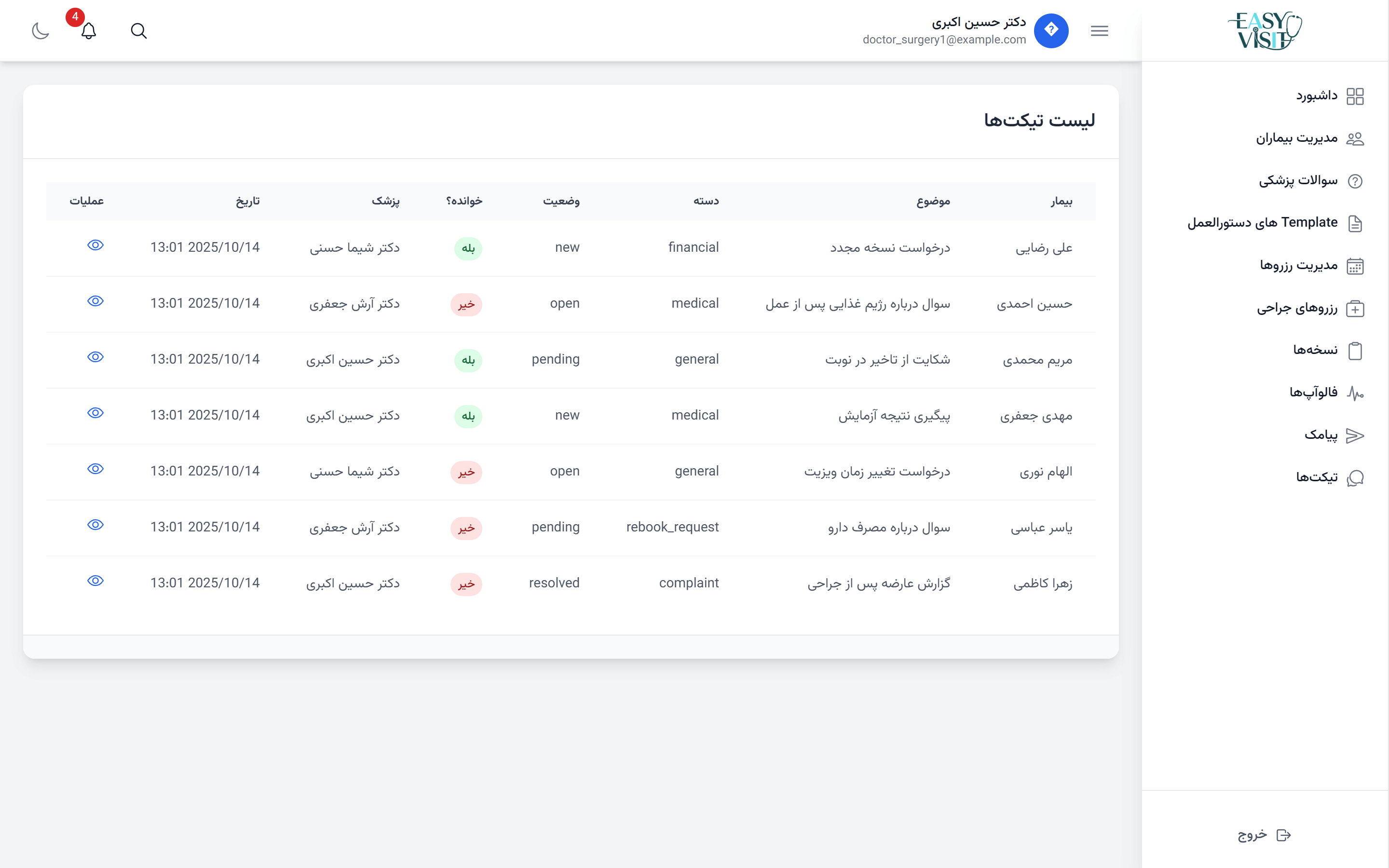Click the فالوآپ‌ها pulse icon

(x=1355, y=393)
